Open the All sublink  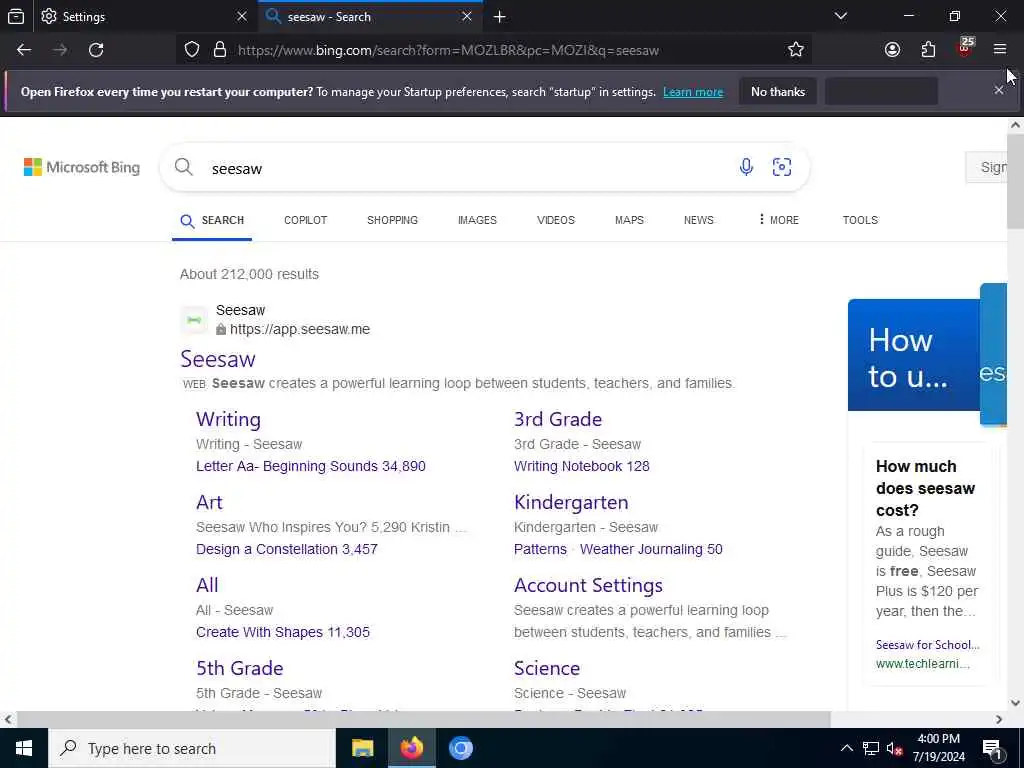click(x=207, y=585)
